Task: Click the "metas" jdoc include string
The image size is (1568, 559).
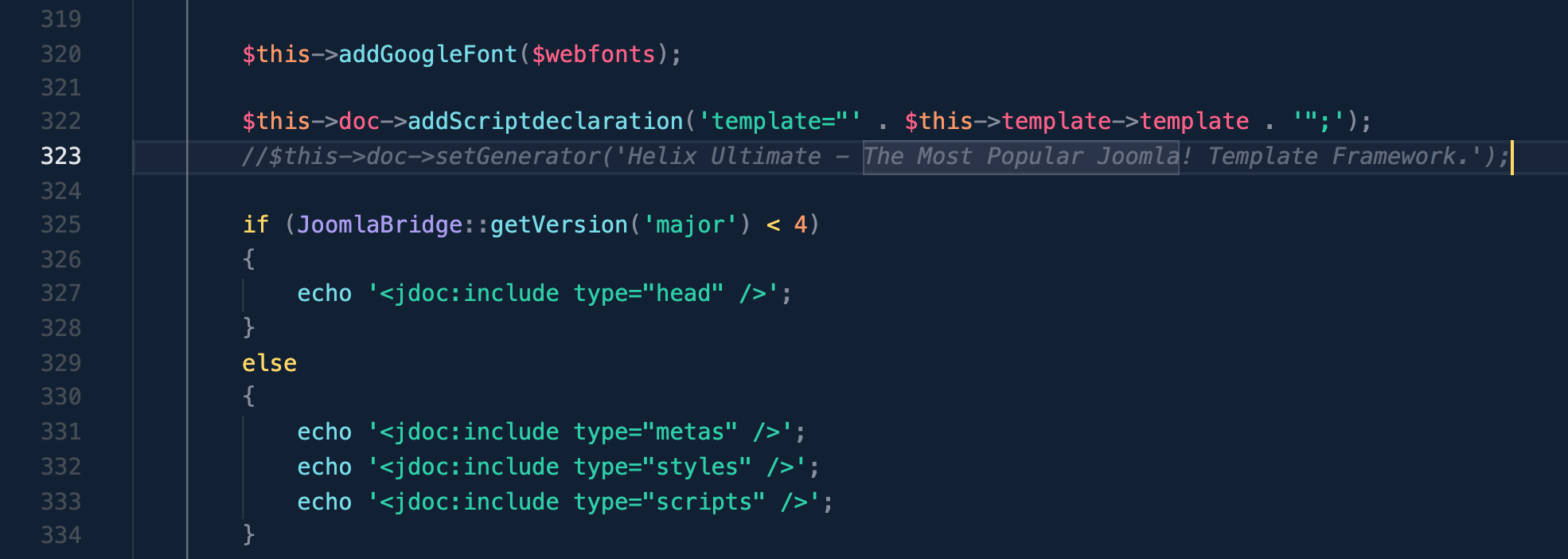Action: point(579,432)
